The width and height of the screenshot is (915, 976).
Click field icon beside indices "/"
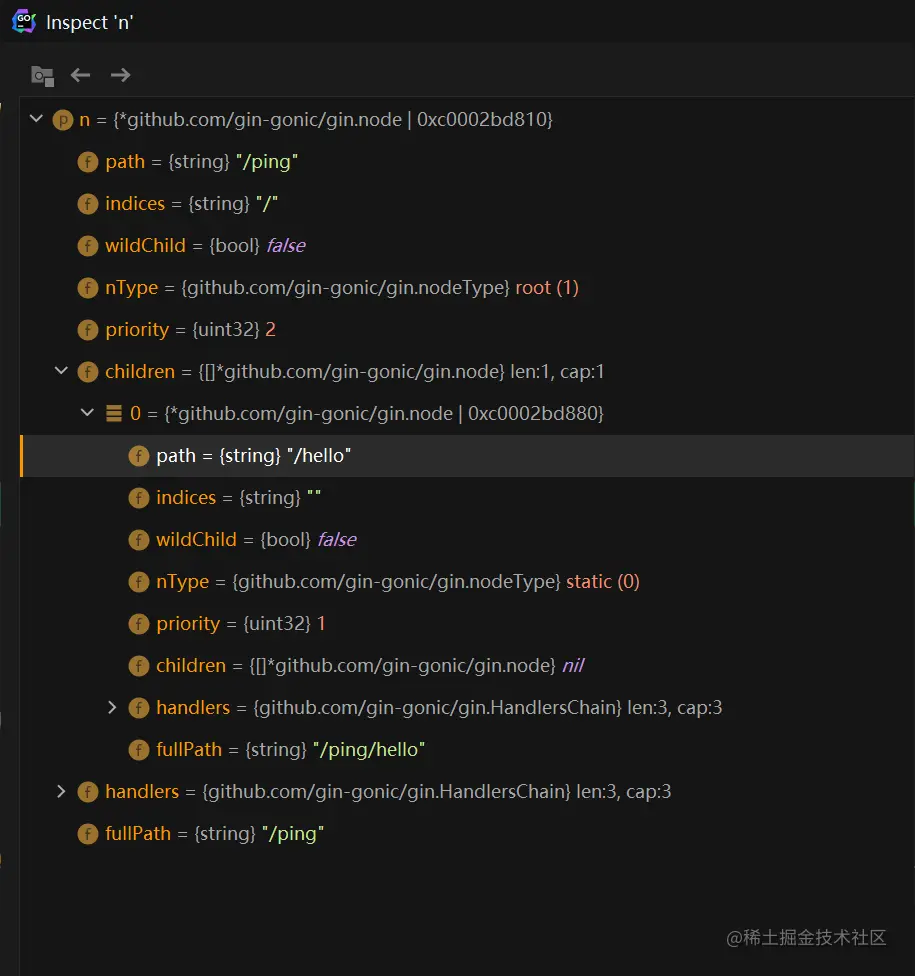click(x=88, y=204)
